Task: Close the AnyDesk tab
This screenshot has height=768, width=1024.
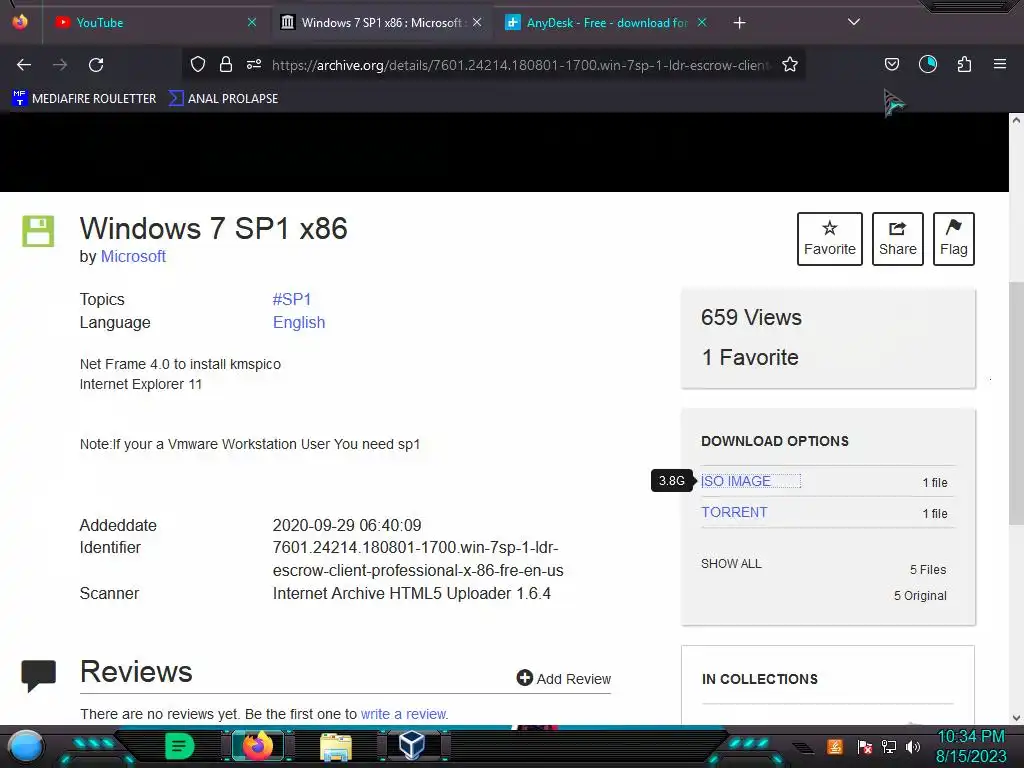Action: pyautogui.click(x=702, y=22)
